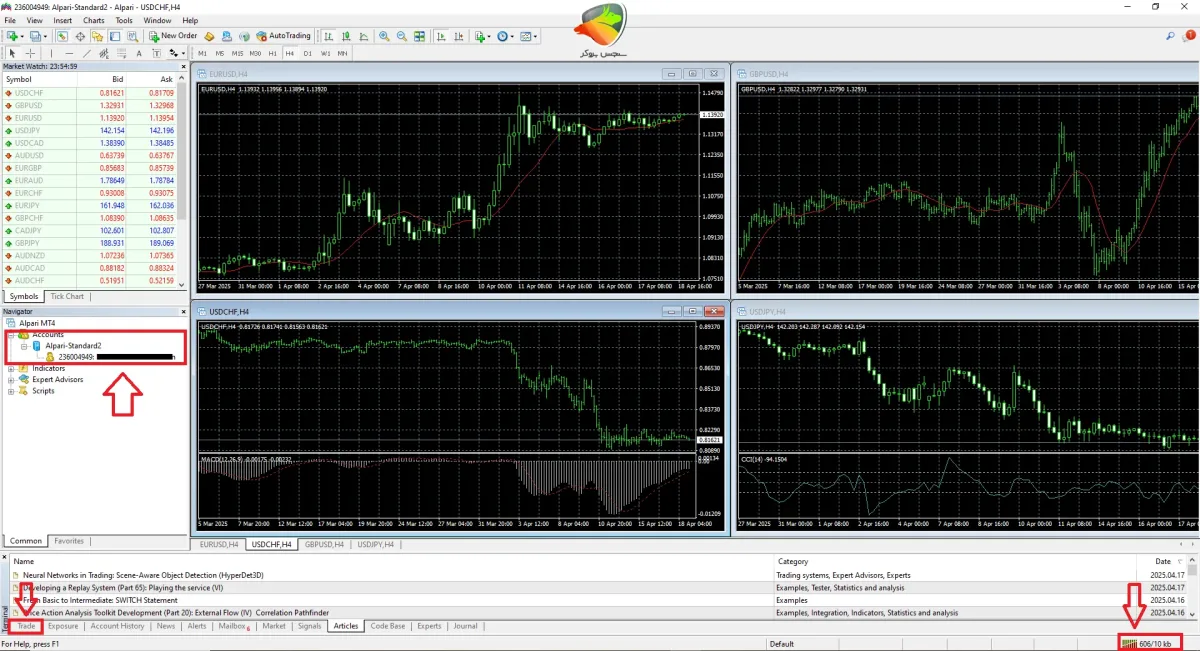The height and width of the screenshot is (651, 1200).
Task: Open the Profiles toolbar icon
Action: [34, 36]
